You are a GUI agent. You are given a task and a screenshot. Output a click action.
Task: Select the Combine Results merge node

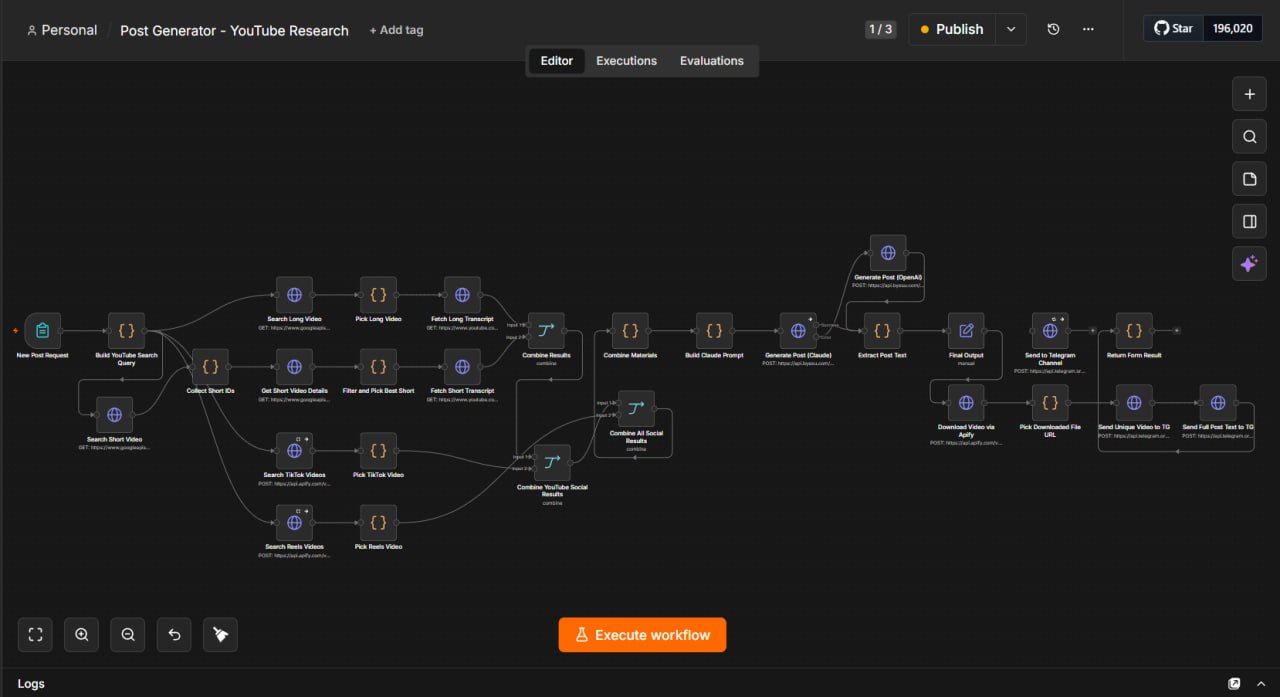pyautogui.click(x=546, y=331)
